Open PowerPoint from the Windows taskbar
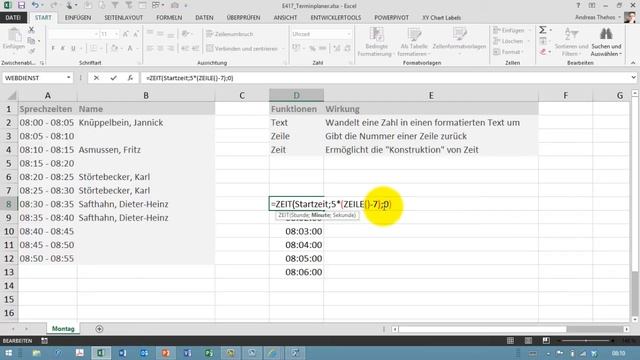The image size is (640, 360). (165, 353)
